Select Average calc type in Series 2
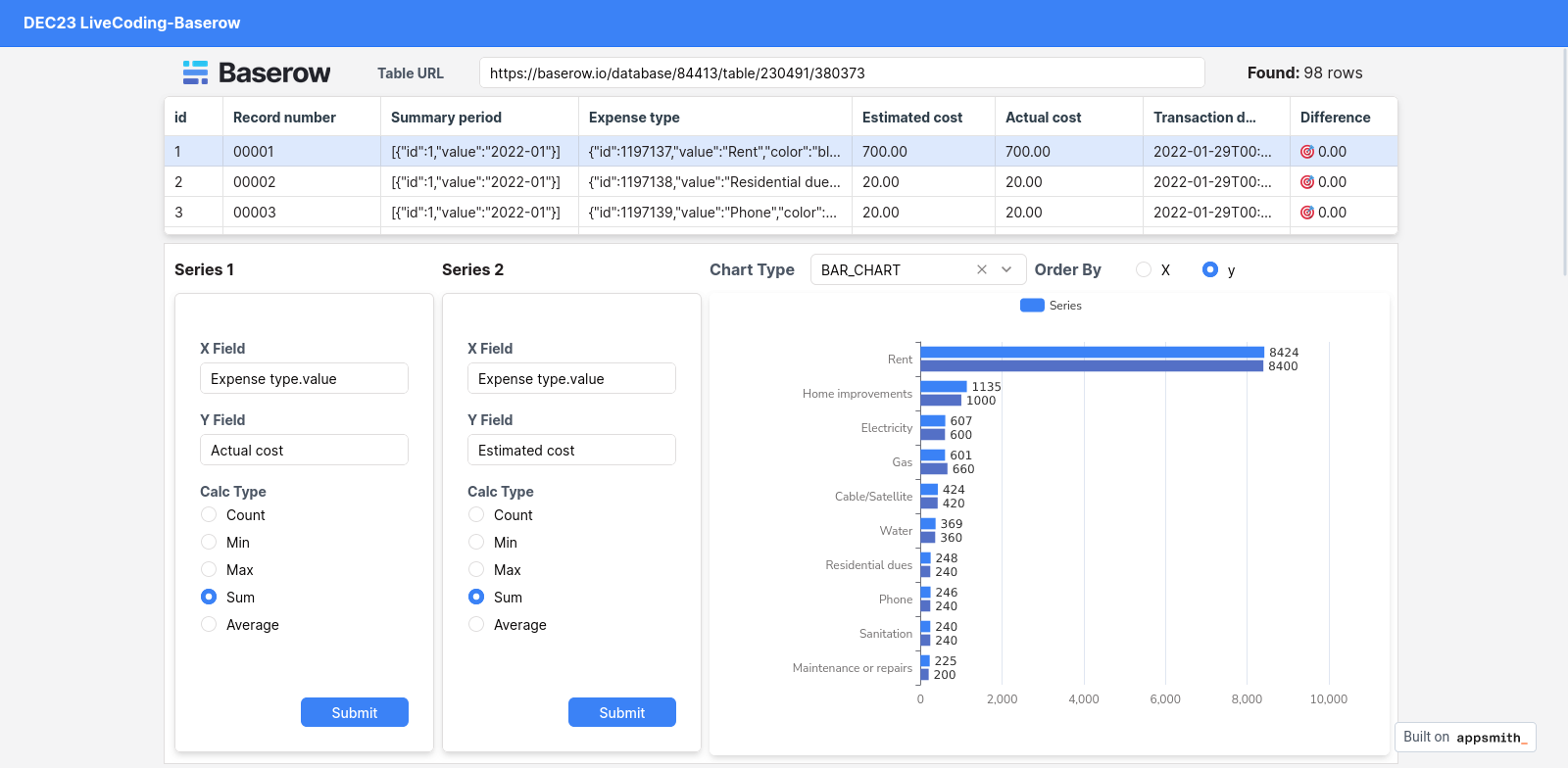1568x768 pixels. coord(476,625)
